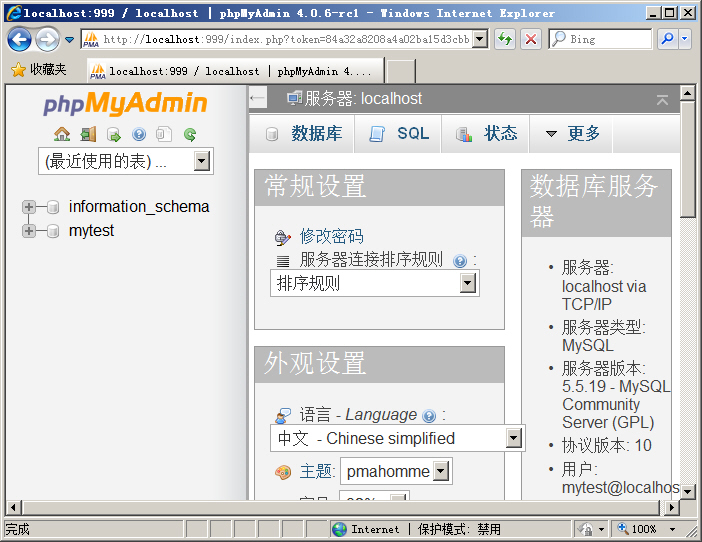Click mytest database cylinder icon
The height and width of the screenshot is (542, 702).
point(53,231)
